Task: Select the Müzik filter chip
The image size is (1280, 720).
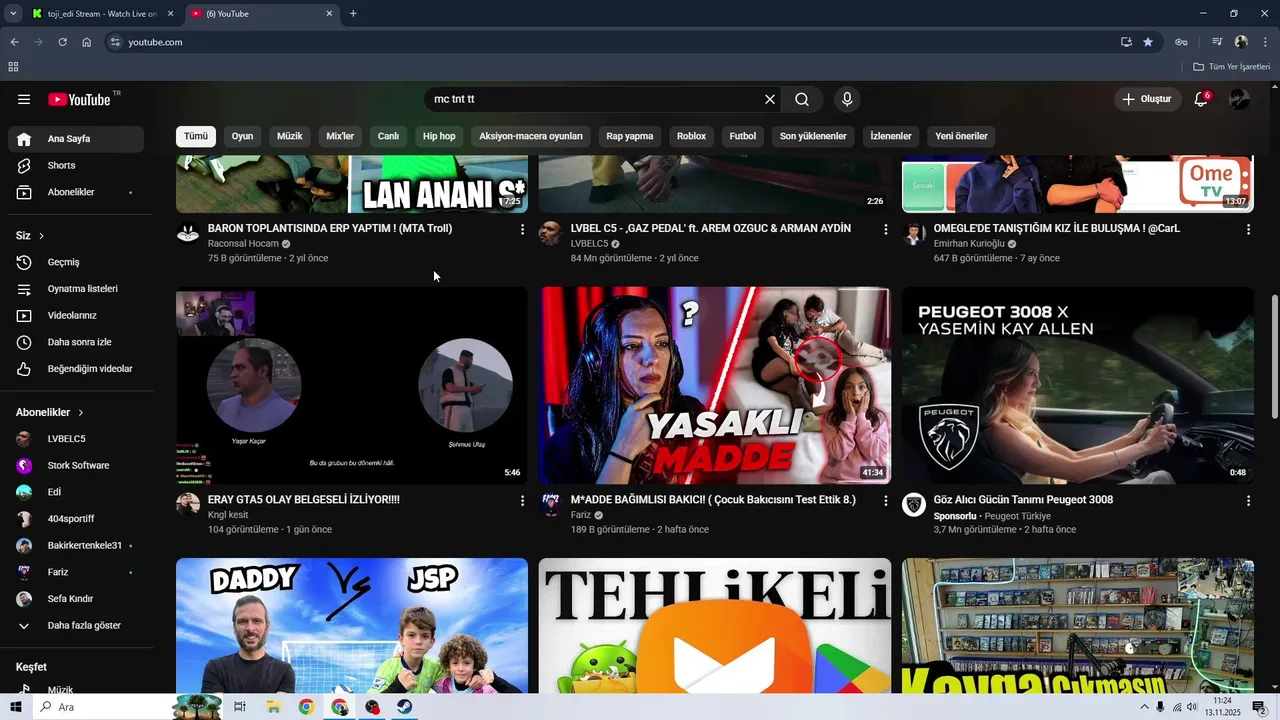Action: [289, 136]
